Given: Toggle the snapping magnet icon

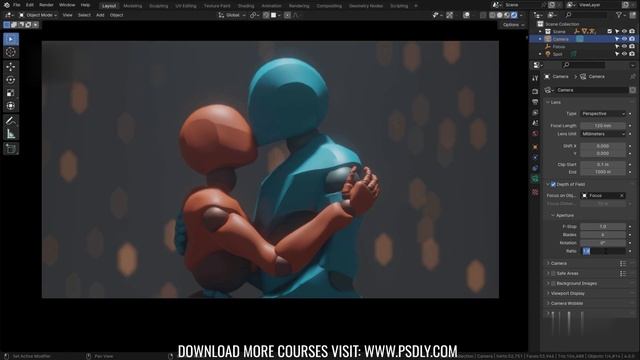Looking at the screenshot, I should click(266, 15).
